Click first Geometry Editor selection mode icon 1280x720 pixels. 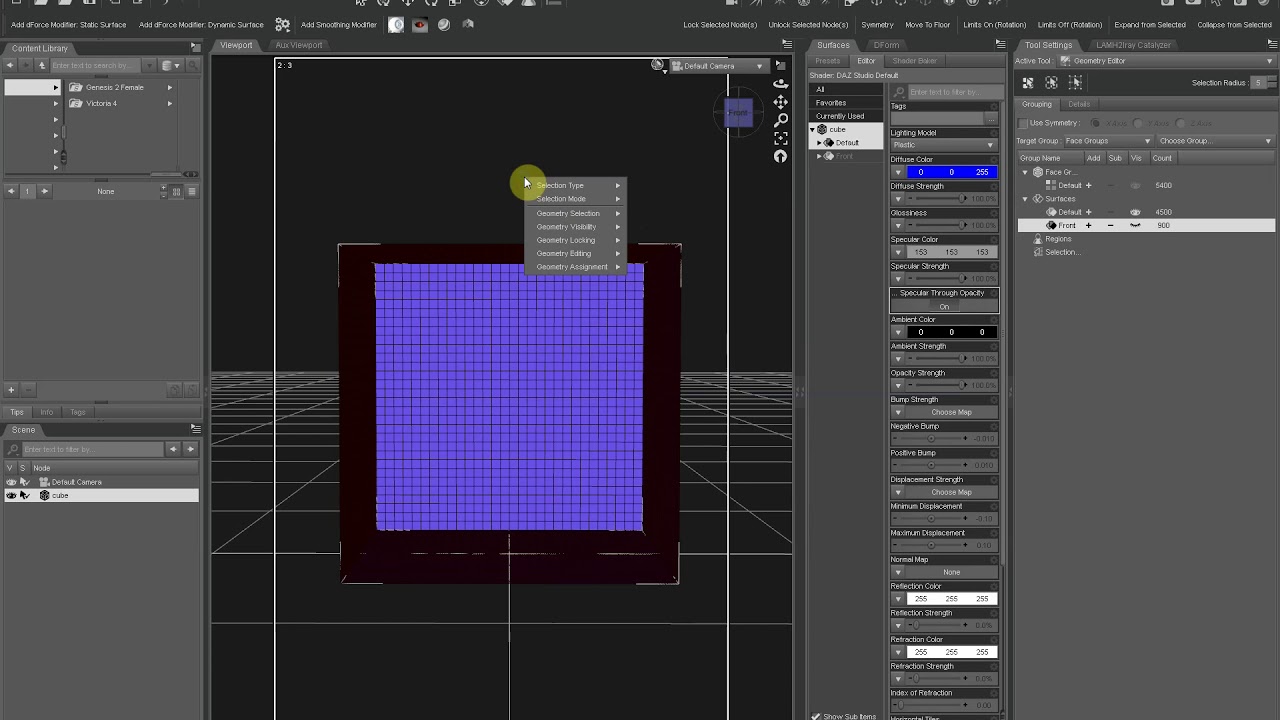tap(1028, 83)
